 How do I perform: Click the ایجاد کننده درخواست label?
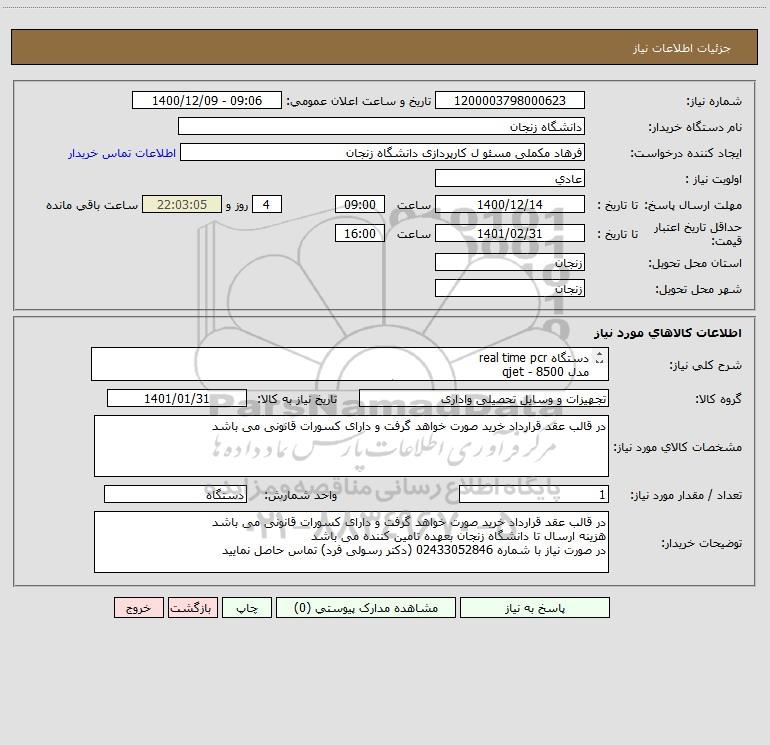(x=686, y=154)
